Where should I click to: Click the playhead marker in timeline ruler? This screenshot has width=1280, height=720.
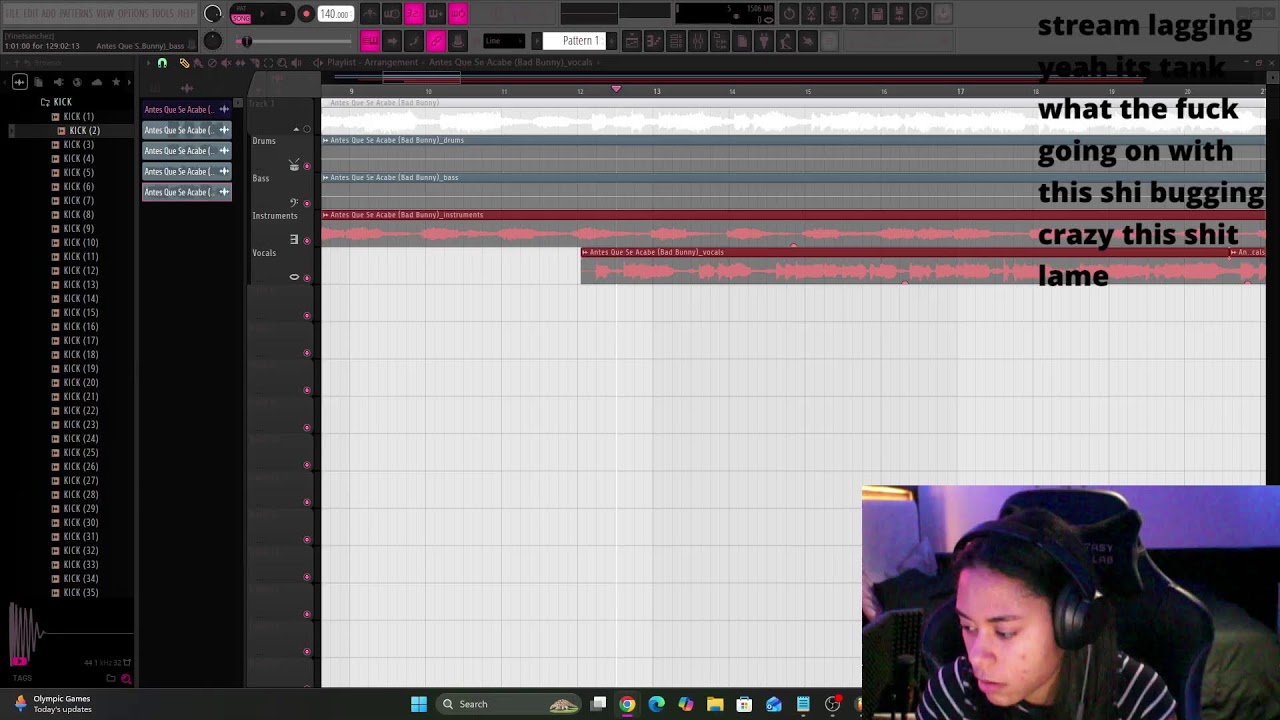point(616,90)
